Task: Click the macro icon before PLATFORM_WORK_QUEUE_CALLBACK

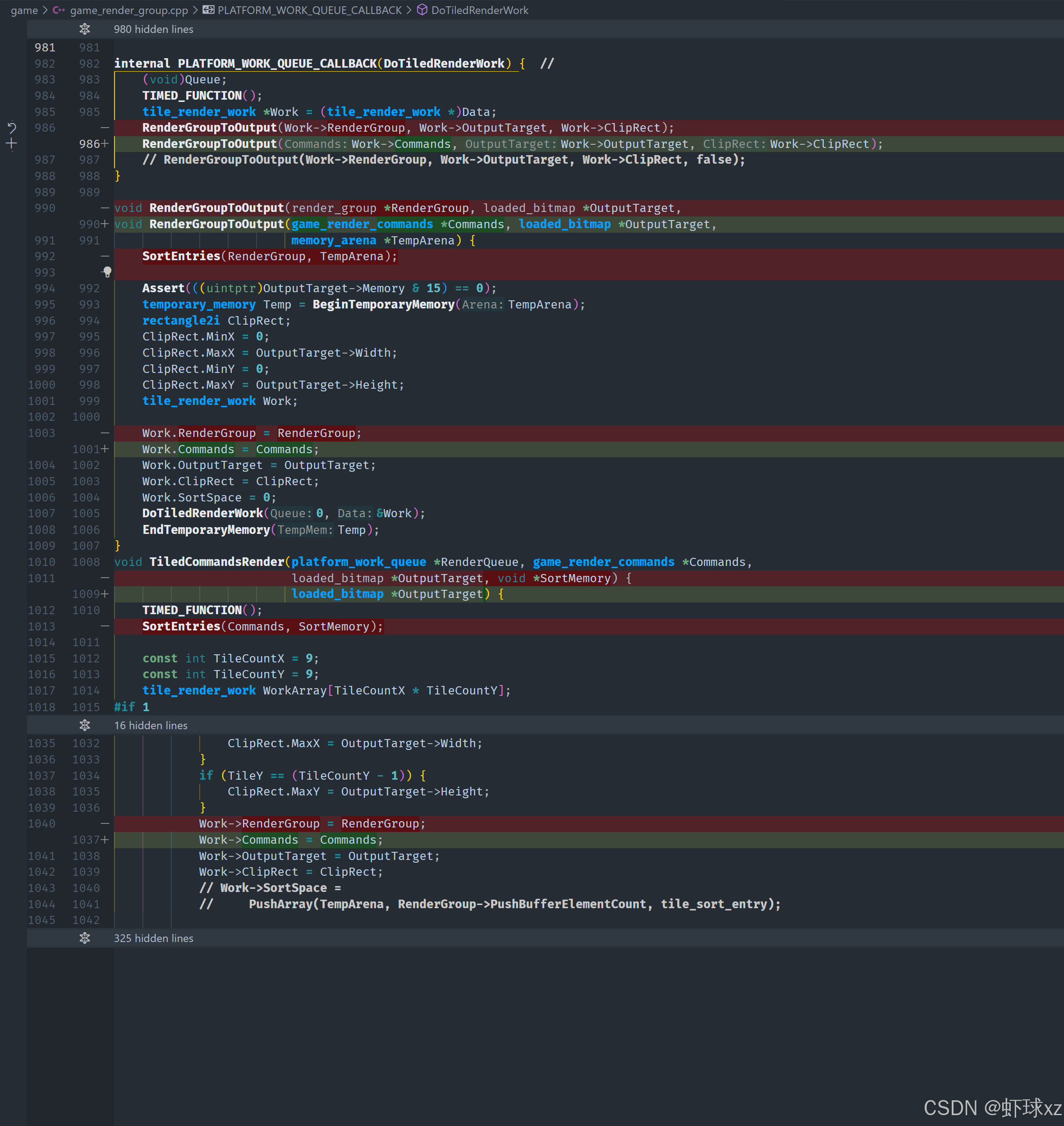Action: click(x=209, y=10)
